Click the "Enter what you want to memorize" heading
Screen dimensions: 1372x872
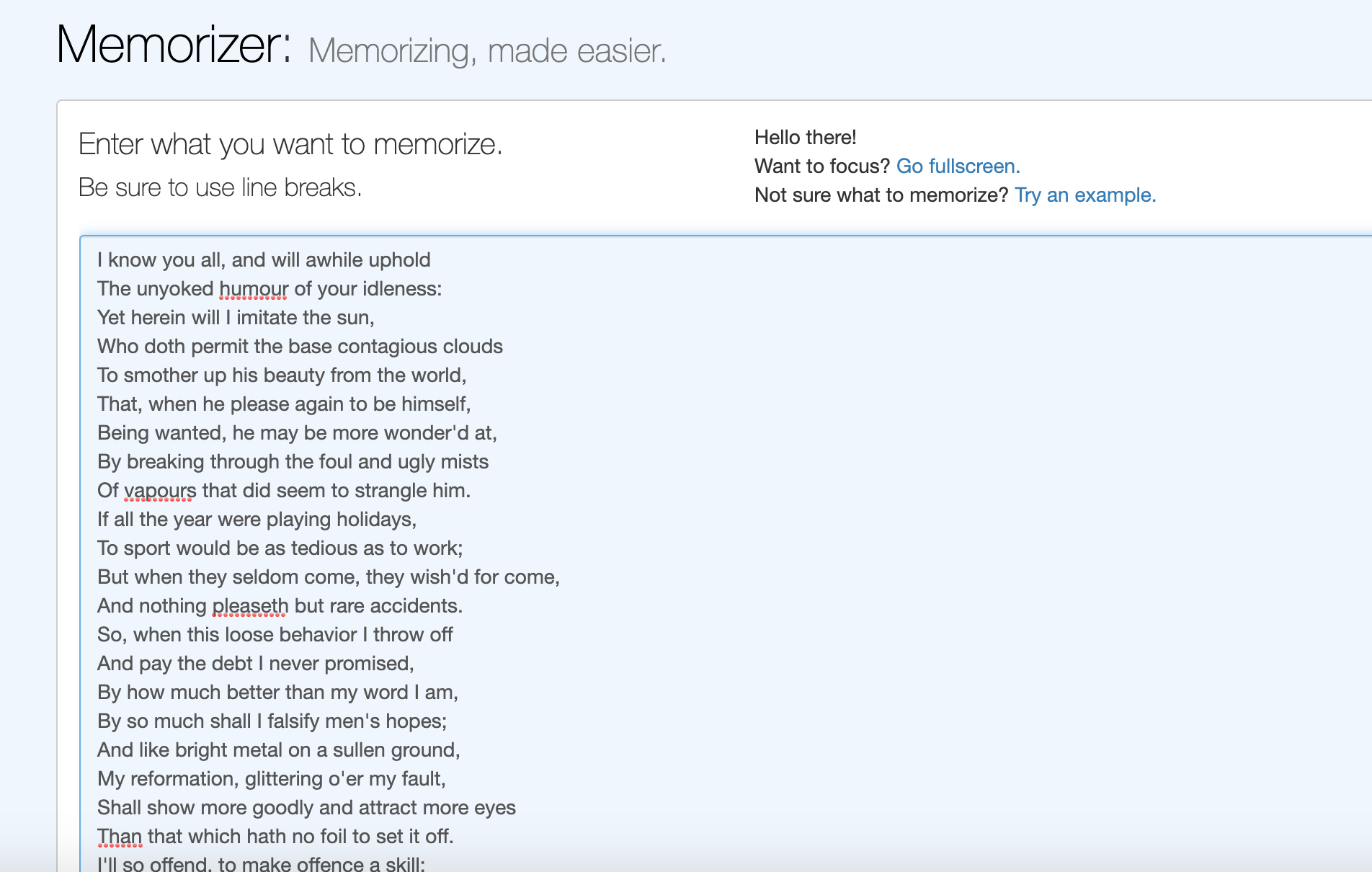click(x=291, y=143)
